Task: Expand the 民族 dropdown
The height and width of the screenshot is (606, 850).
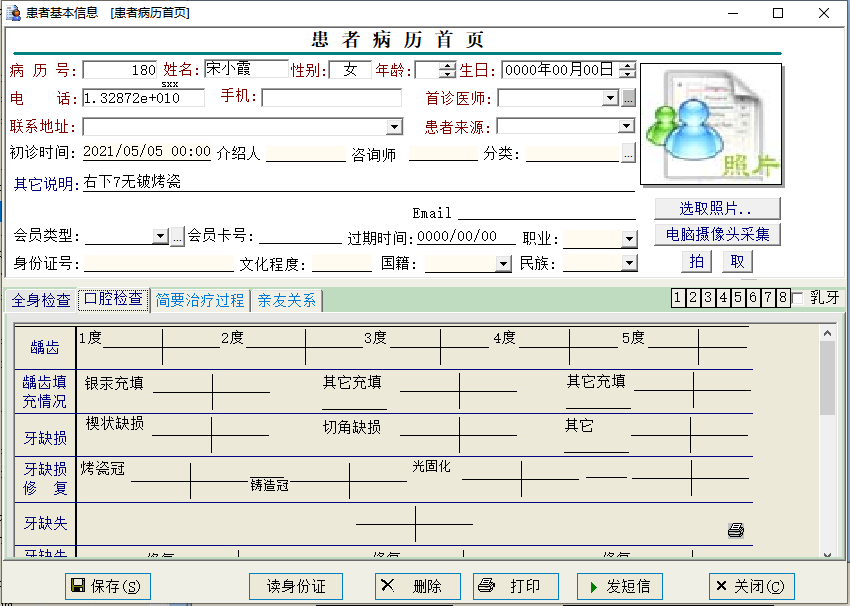Action: click(629, 263)
